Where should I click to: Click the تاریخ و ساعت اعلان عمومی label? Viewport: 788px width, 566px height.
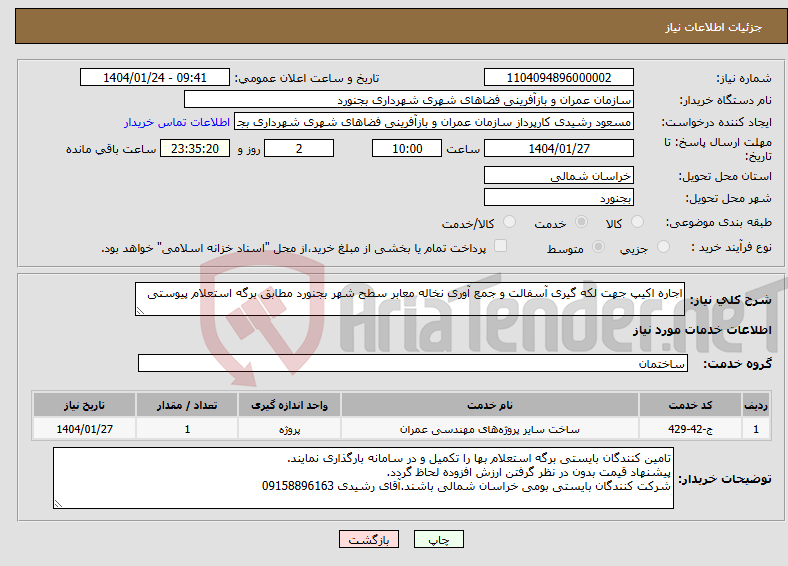point(307,78)
